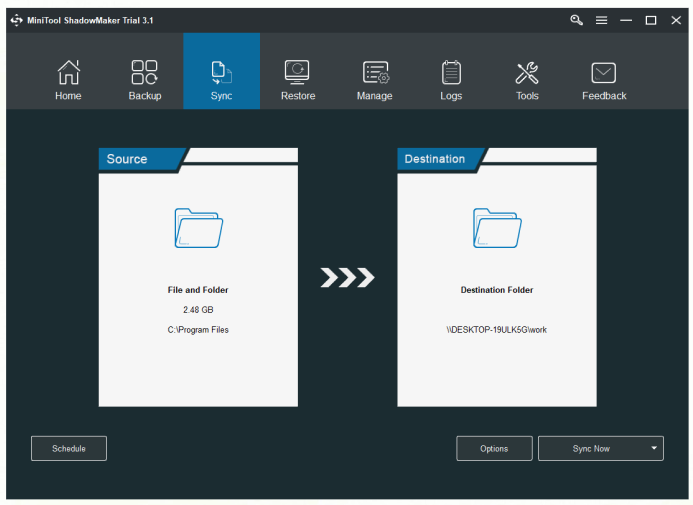The width and height of the screenshot is (693, 505).
Task: Select the Sync tab icon
Action: pyautogui.click(x=221, y=73)
